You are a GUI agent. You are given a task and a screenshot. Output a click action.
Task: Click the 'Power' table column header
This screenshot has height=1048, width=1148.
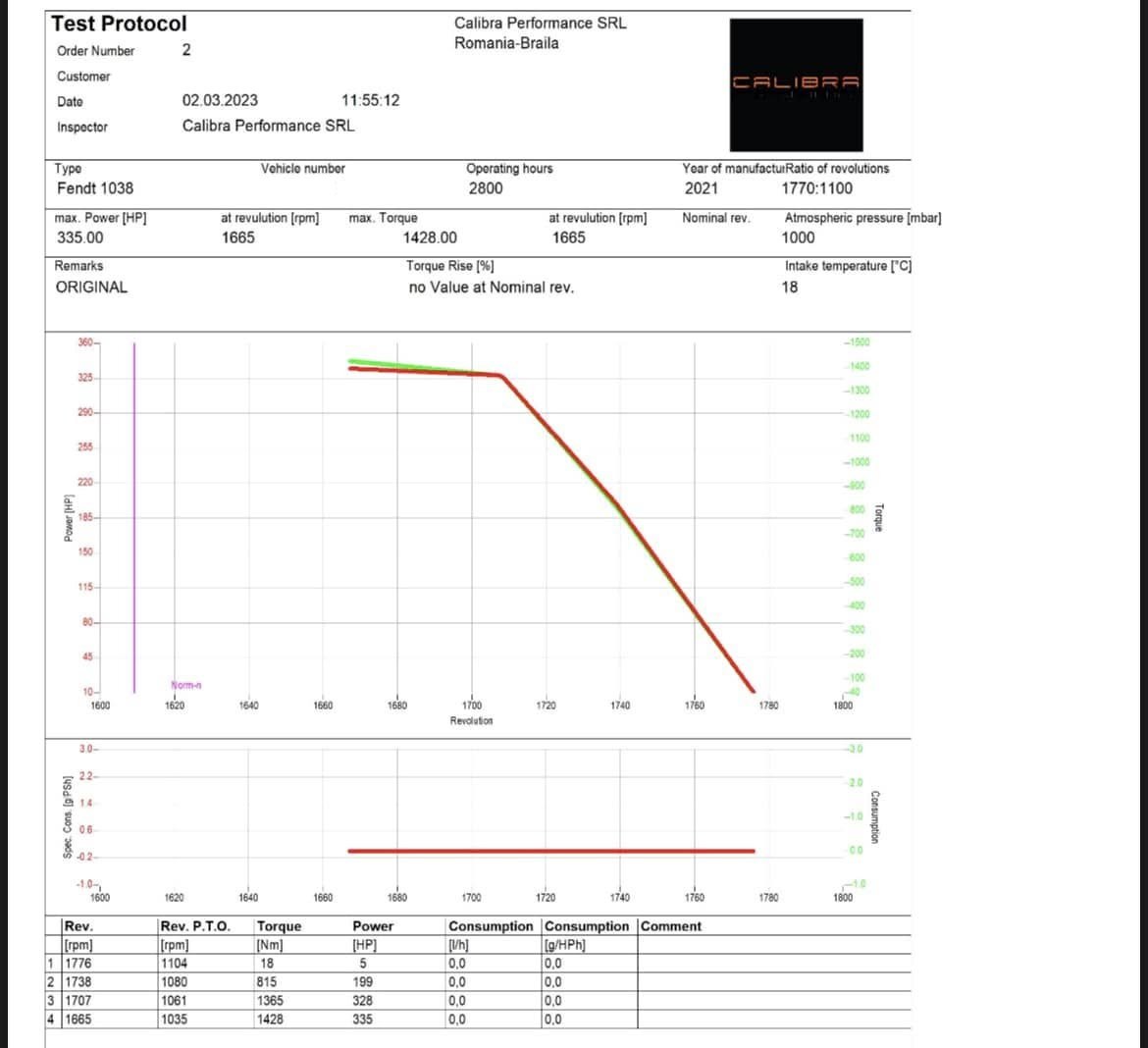tap(373, 925)
